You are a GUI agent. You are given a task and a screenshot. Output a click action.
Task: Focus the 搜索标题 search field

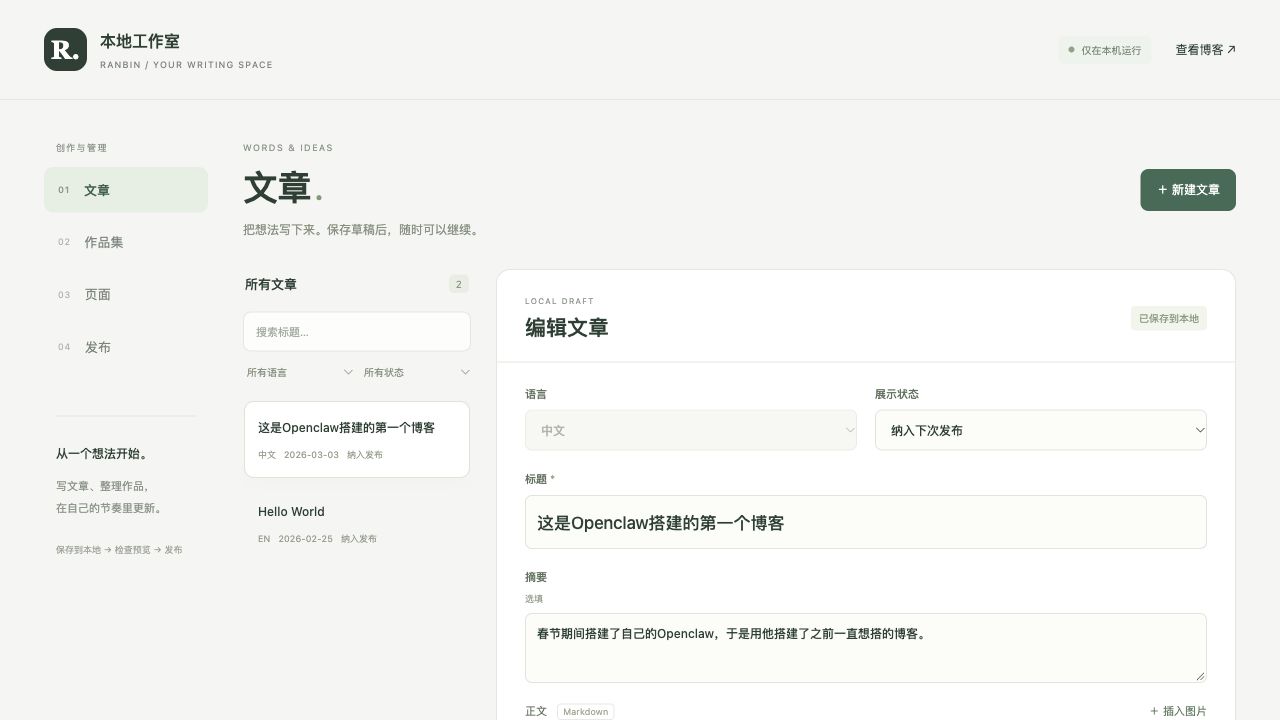coord(357,332)
